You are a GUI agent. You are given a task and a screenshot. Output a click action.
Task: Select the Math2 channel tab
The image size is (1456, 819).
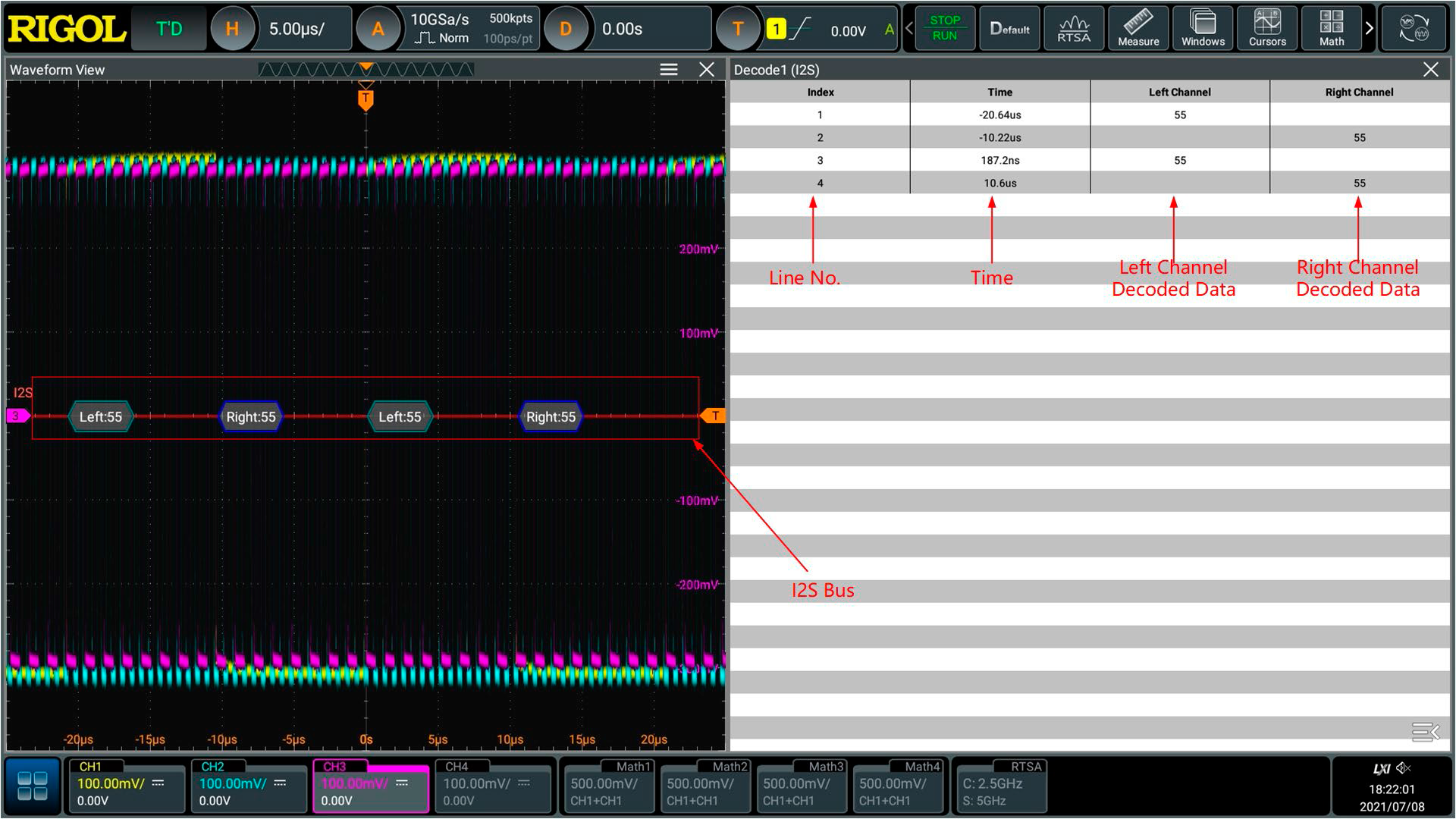click(704, 786)
